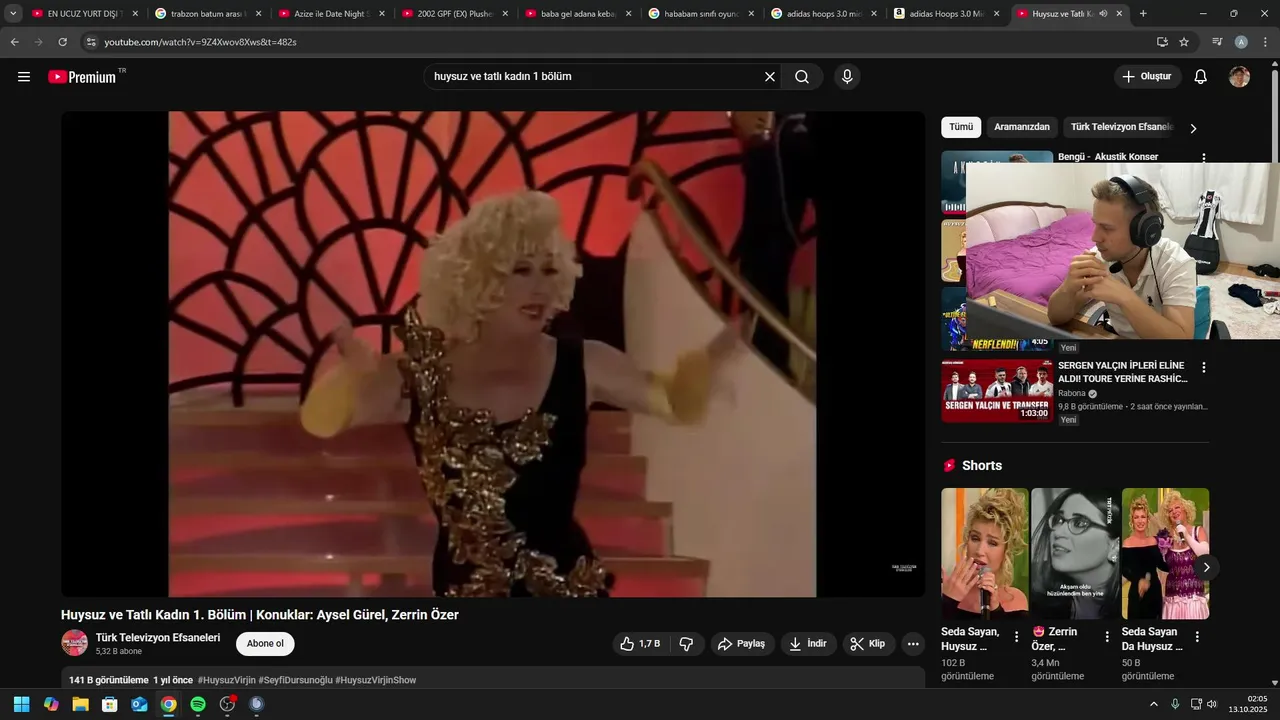1280x720 pixels.
Task: Open File Explorer from the taskbar
Action: pyautogui.click(x=81, y=704)
